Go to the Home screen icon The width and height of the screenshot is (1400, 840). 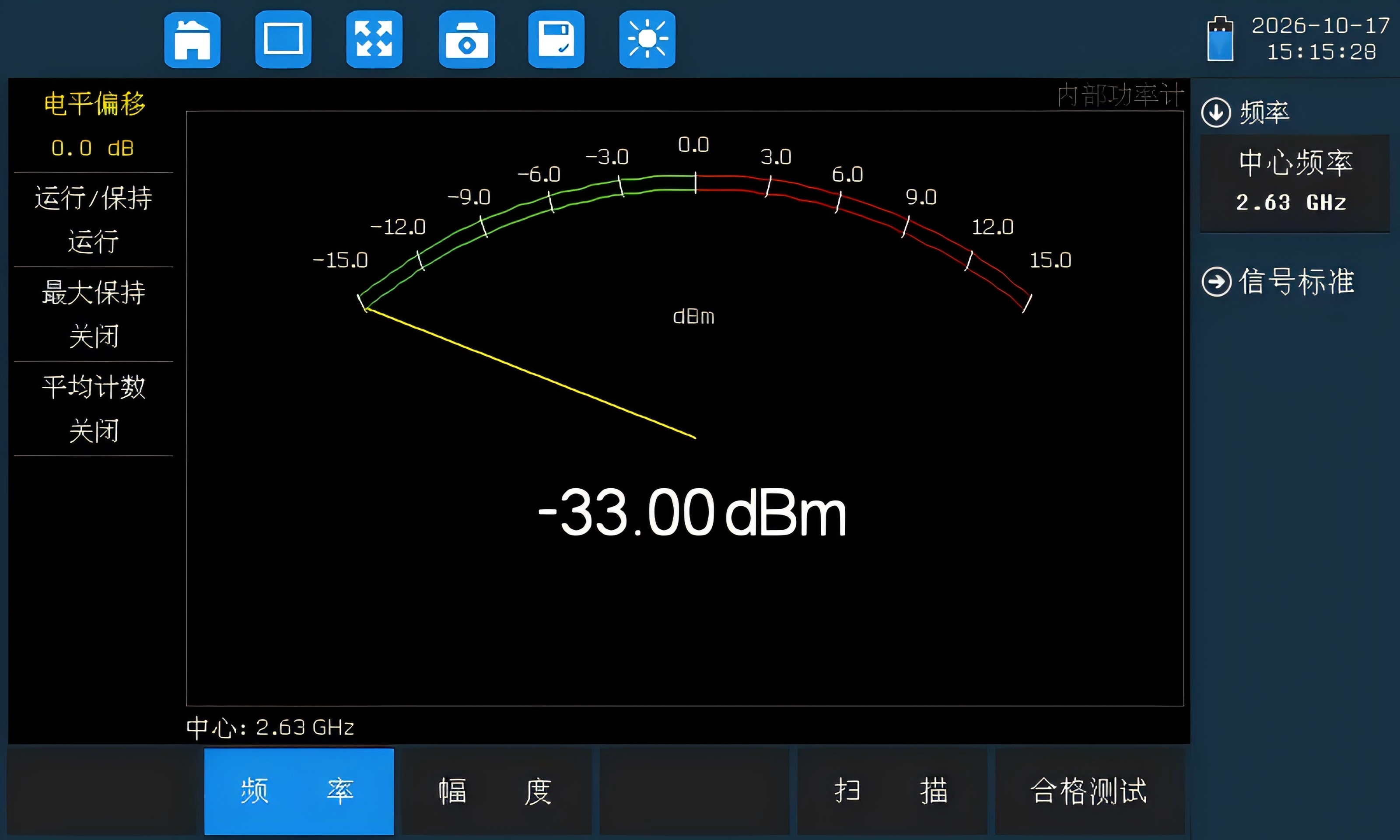click(192, 40)
